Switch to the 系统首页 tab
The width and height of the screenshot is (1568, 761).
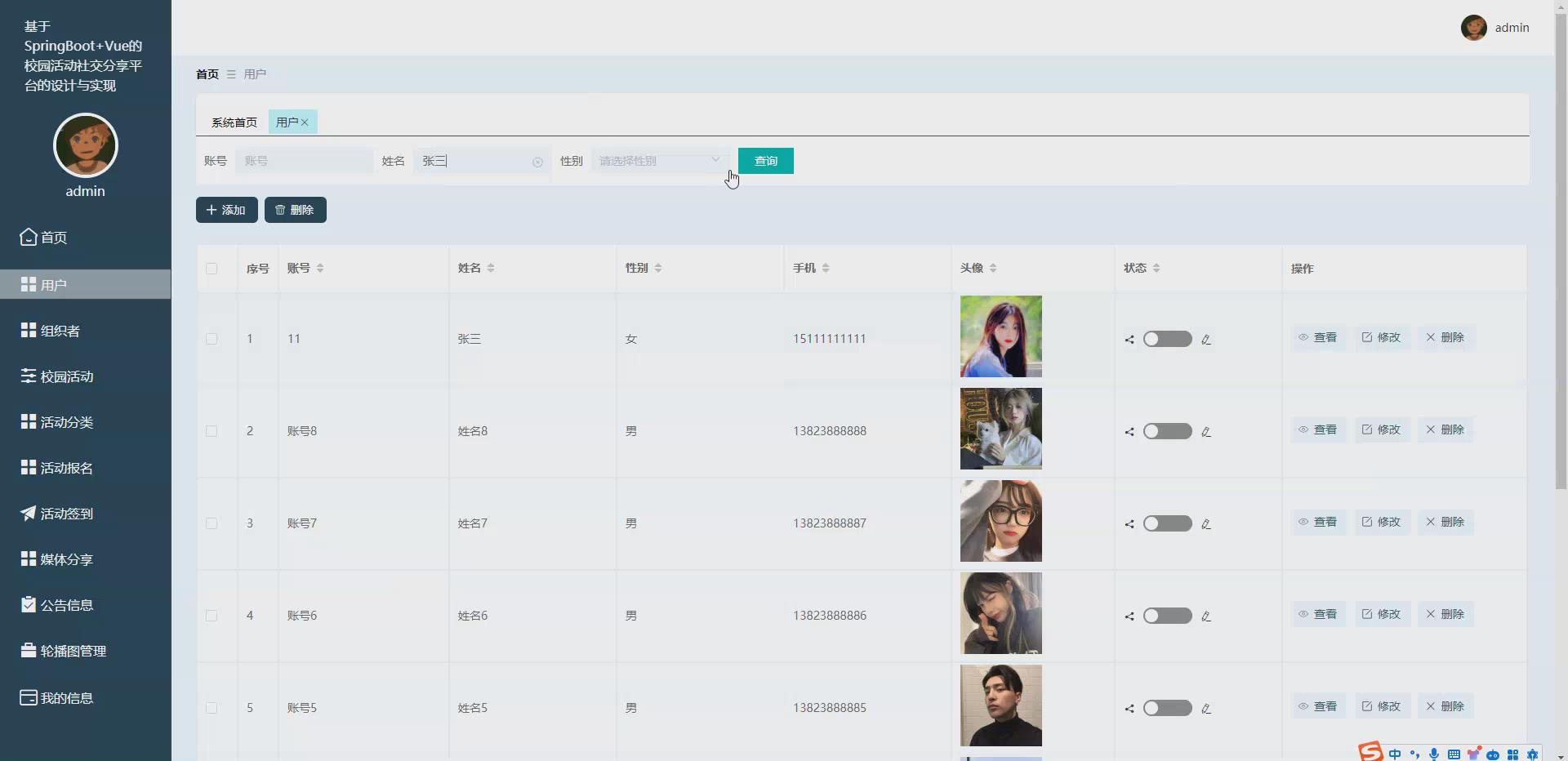(234, 122)
